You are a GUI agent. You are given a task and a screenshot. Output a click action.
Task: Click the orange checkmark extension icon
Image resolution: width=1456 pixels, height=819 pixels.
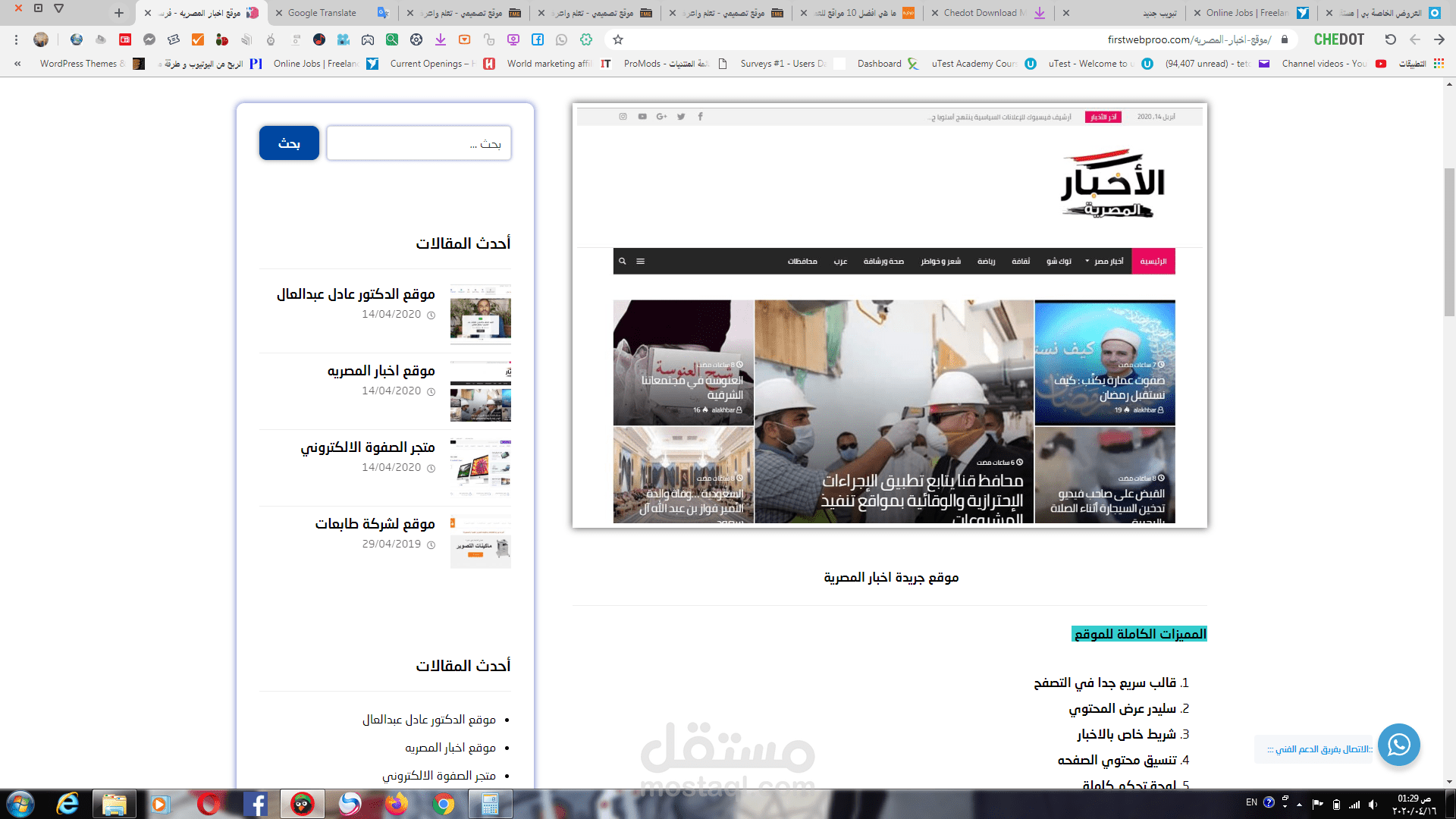click(198, 39)
